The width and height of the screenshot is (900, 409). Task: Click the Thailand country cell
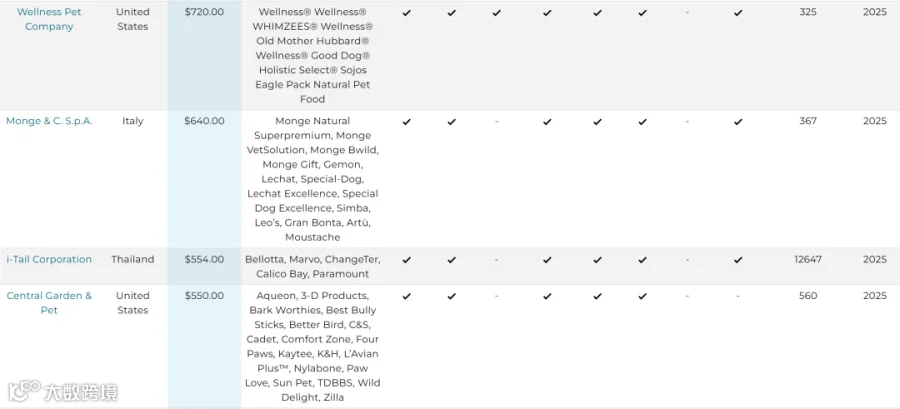(133, 259)
